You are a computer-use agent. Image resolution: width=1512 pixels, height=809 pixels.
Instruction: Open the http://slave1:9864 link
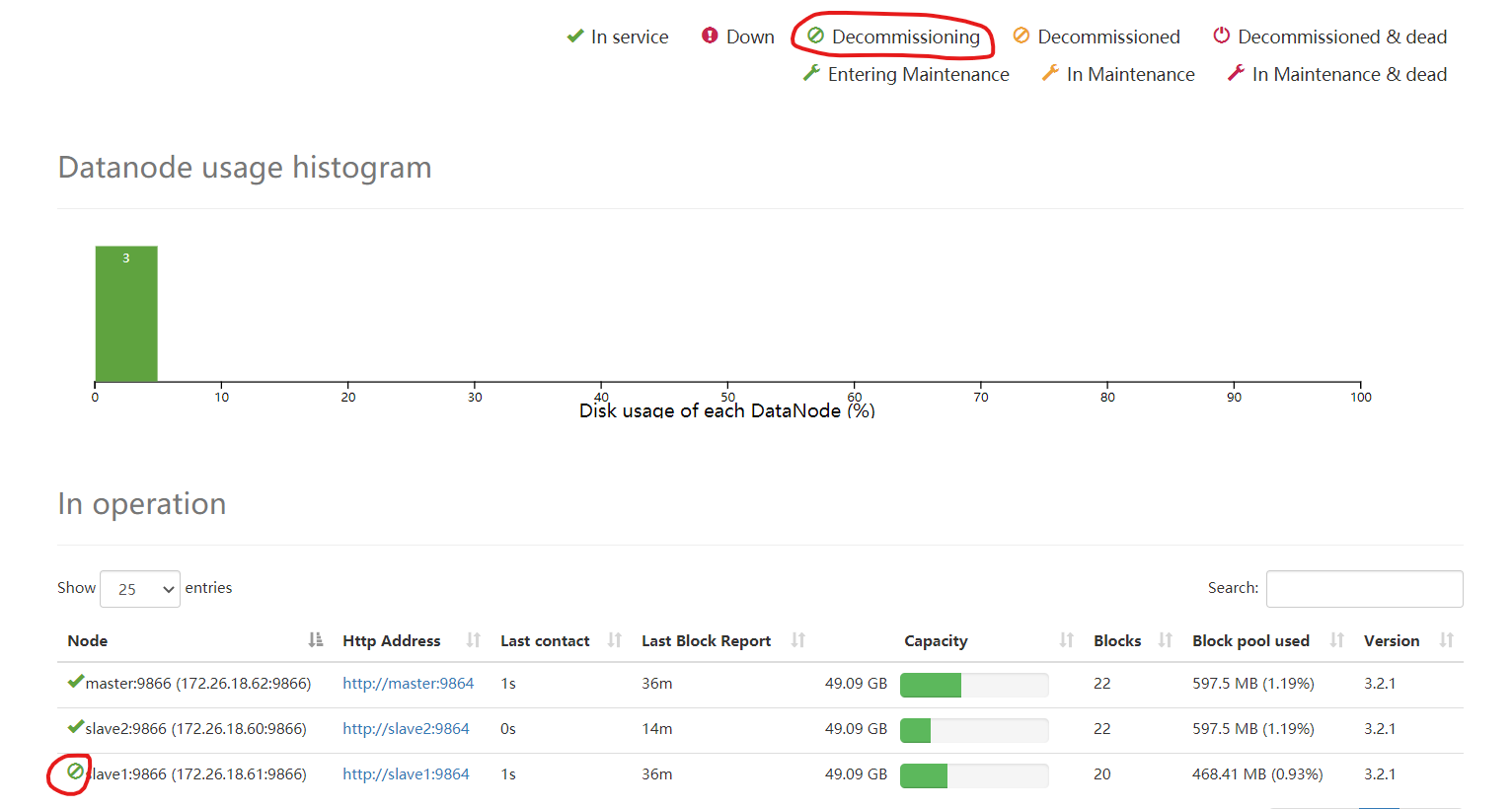(406, 774)
